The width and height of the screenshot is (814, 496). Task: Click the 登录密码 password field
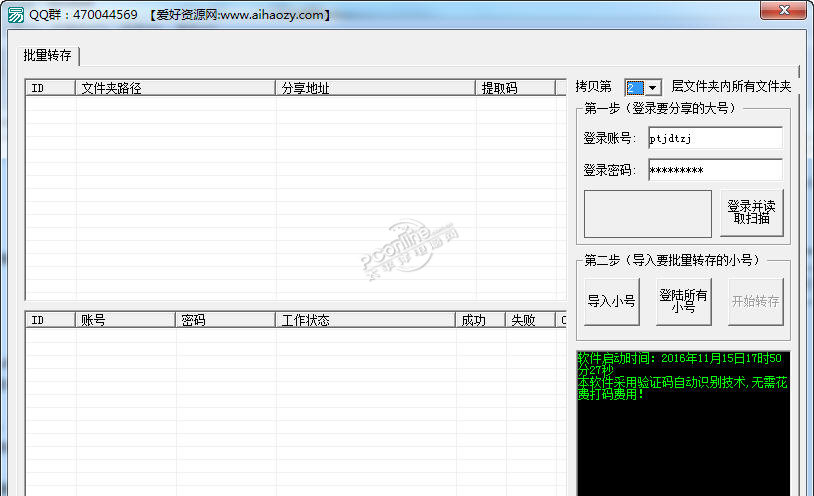tap(715, 170)
